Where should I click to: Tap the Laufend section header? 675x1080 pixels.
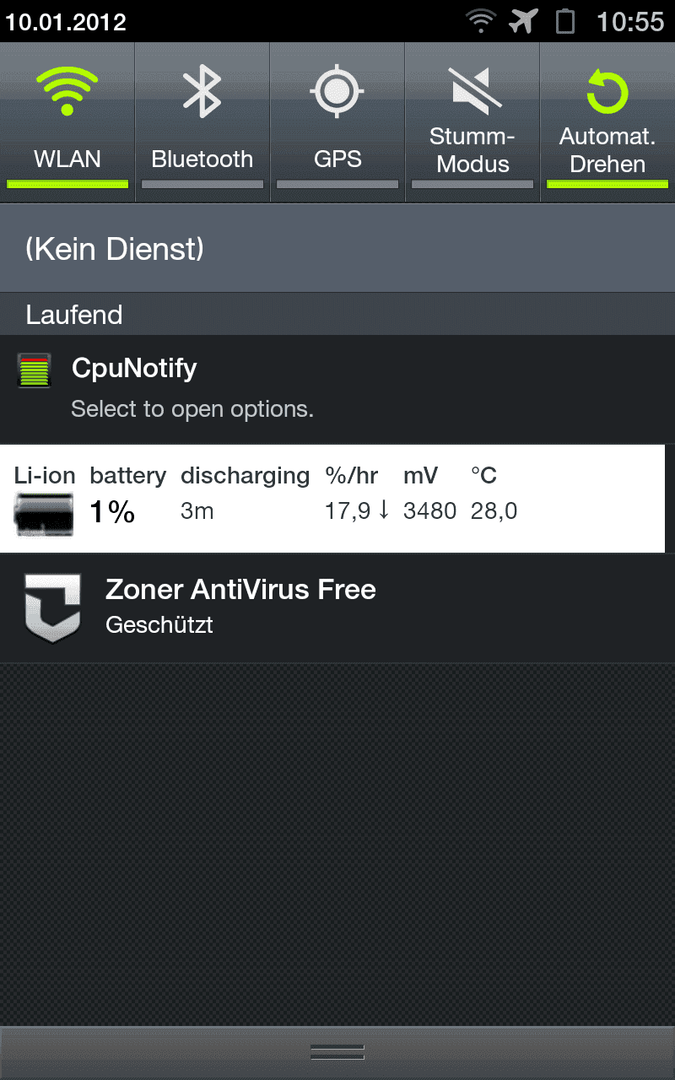coord(74,315)
